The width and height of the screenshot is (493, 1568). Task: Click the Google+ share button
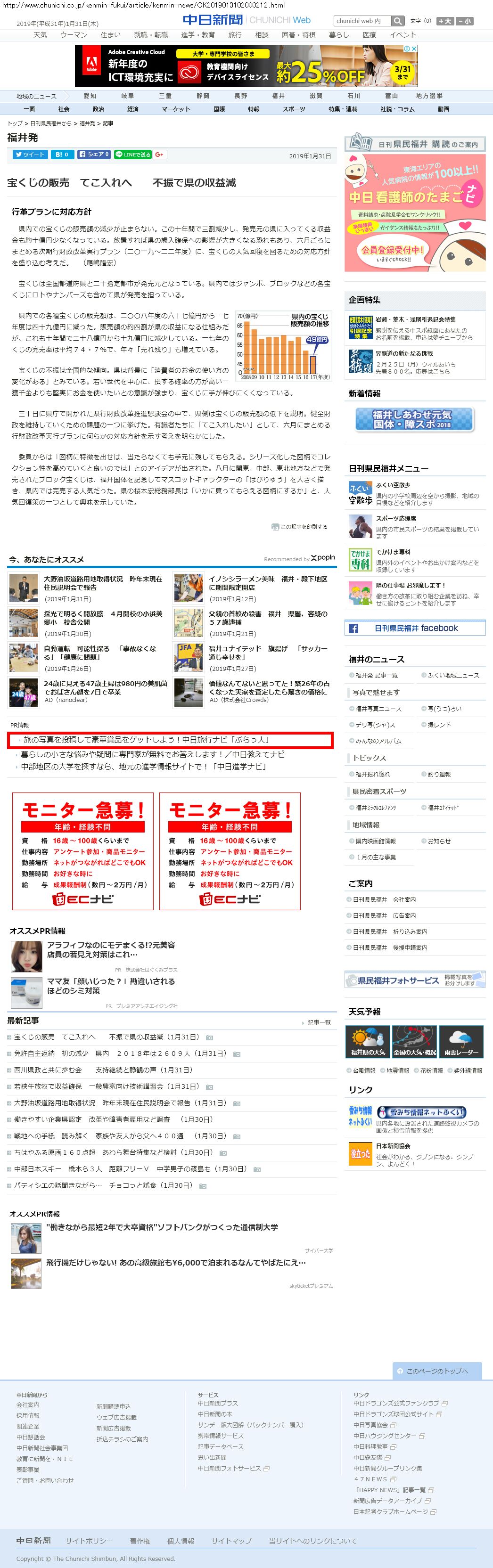pyautogui.click(x=159, y=155)
